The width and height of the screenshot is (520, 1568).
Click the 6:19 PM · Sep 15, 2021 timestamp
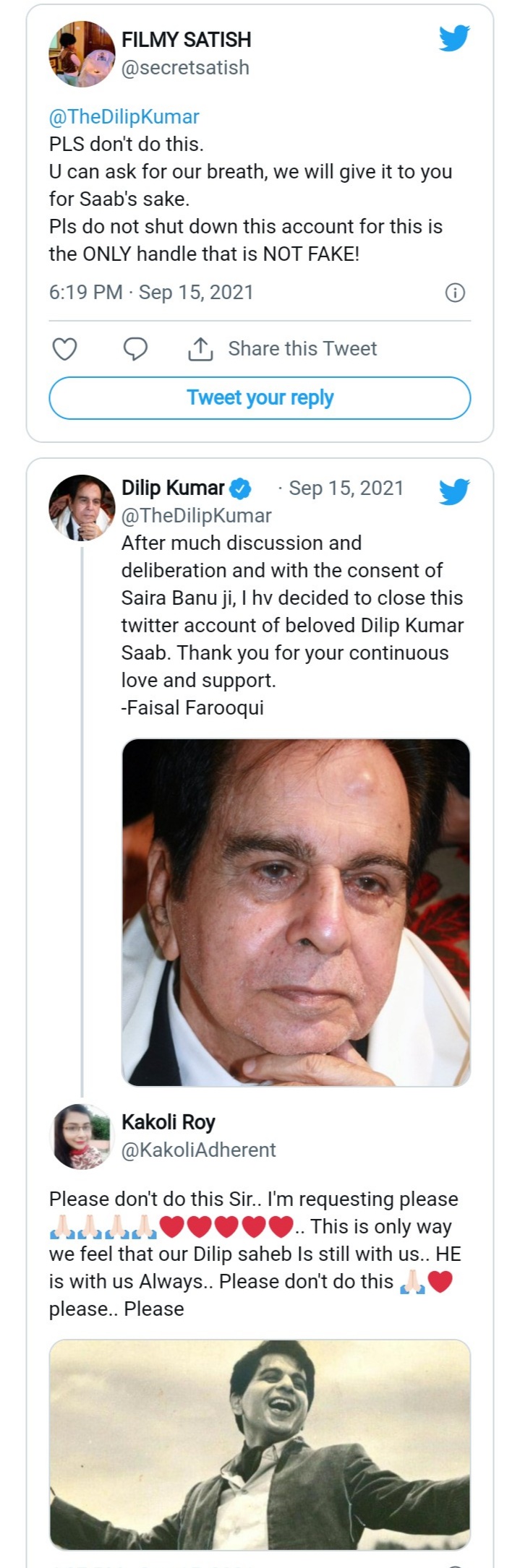click(151, 293)
